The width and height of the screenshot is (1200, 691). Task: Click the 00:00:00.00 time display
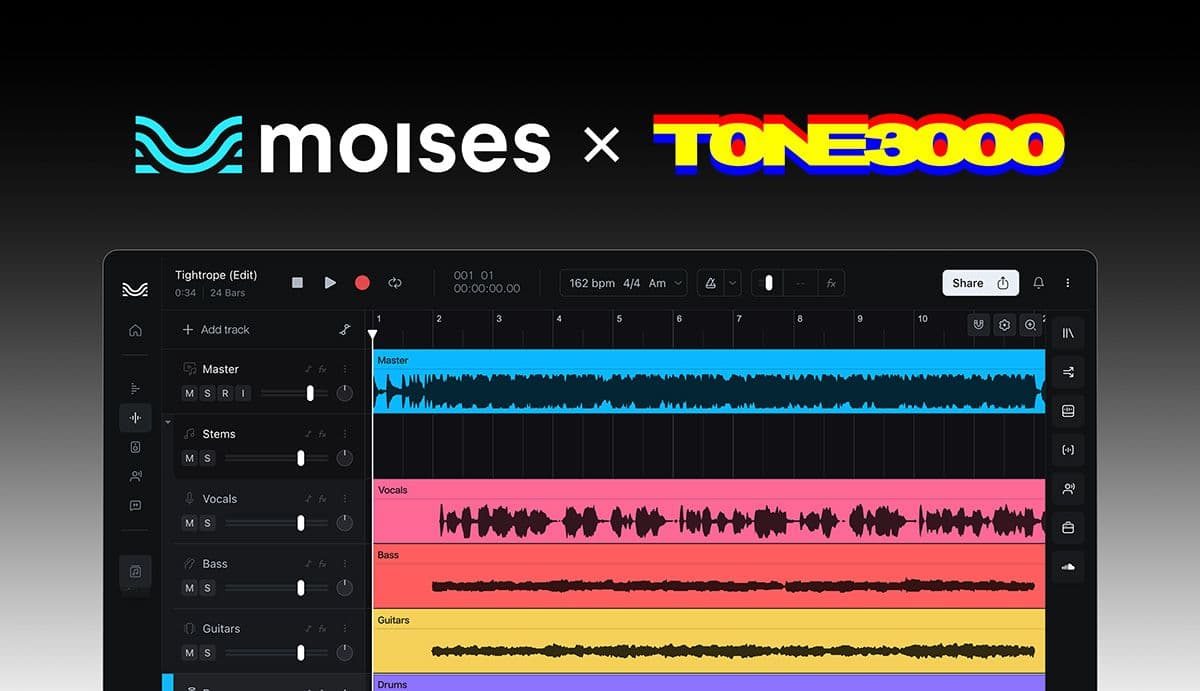pyautogui.click(x=487, y=289)
